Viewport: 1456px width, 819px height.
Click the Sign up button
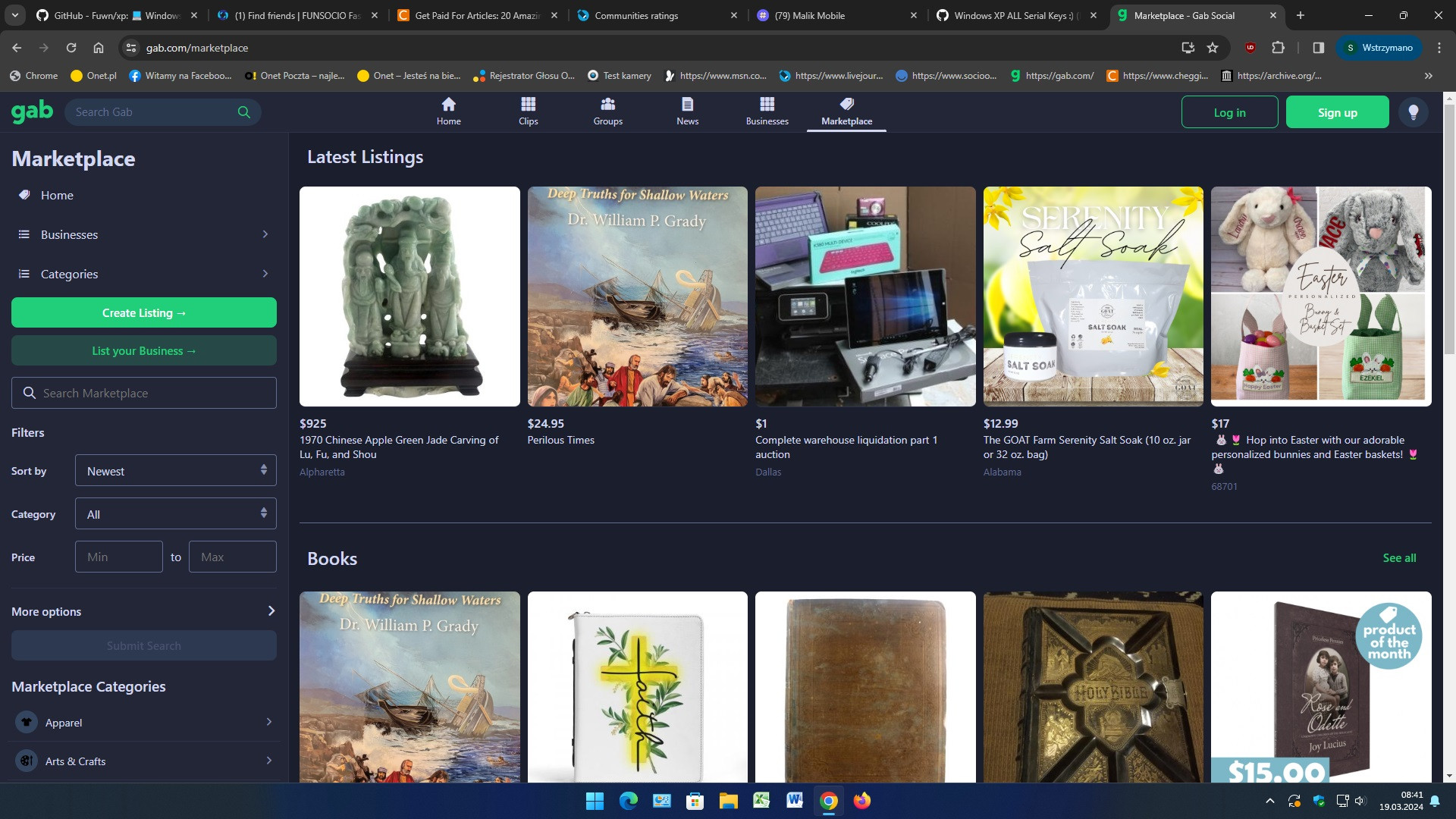click(x=1337, y=112)
